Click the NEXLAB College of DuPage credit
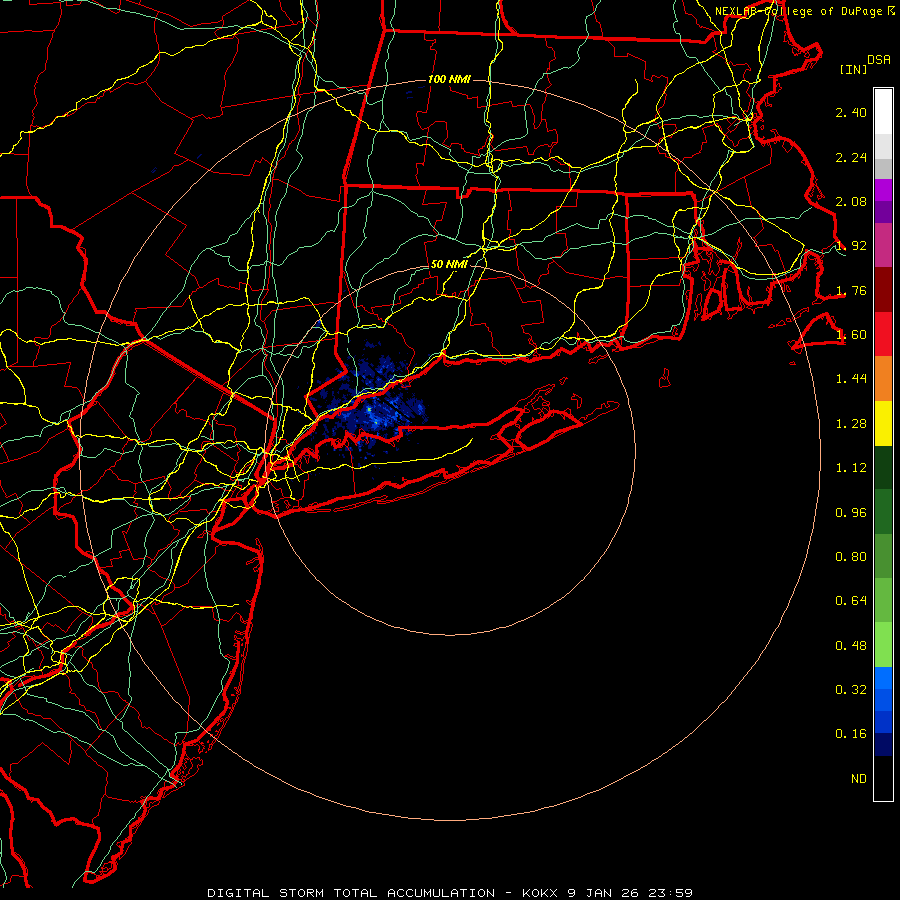 [x=804, y=11]
